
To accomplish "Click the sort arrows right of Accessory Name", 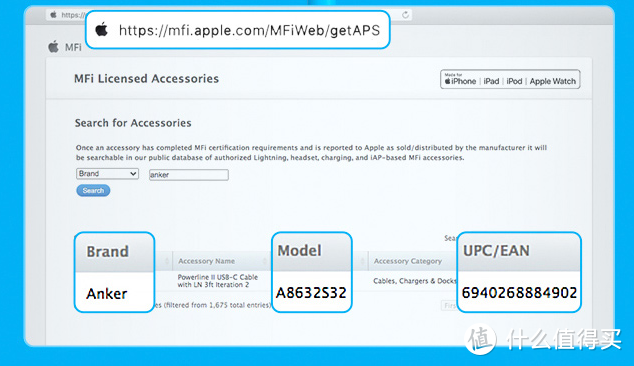I will tap(265, 261).
